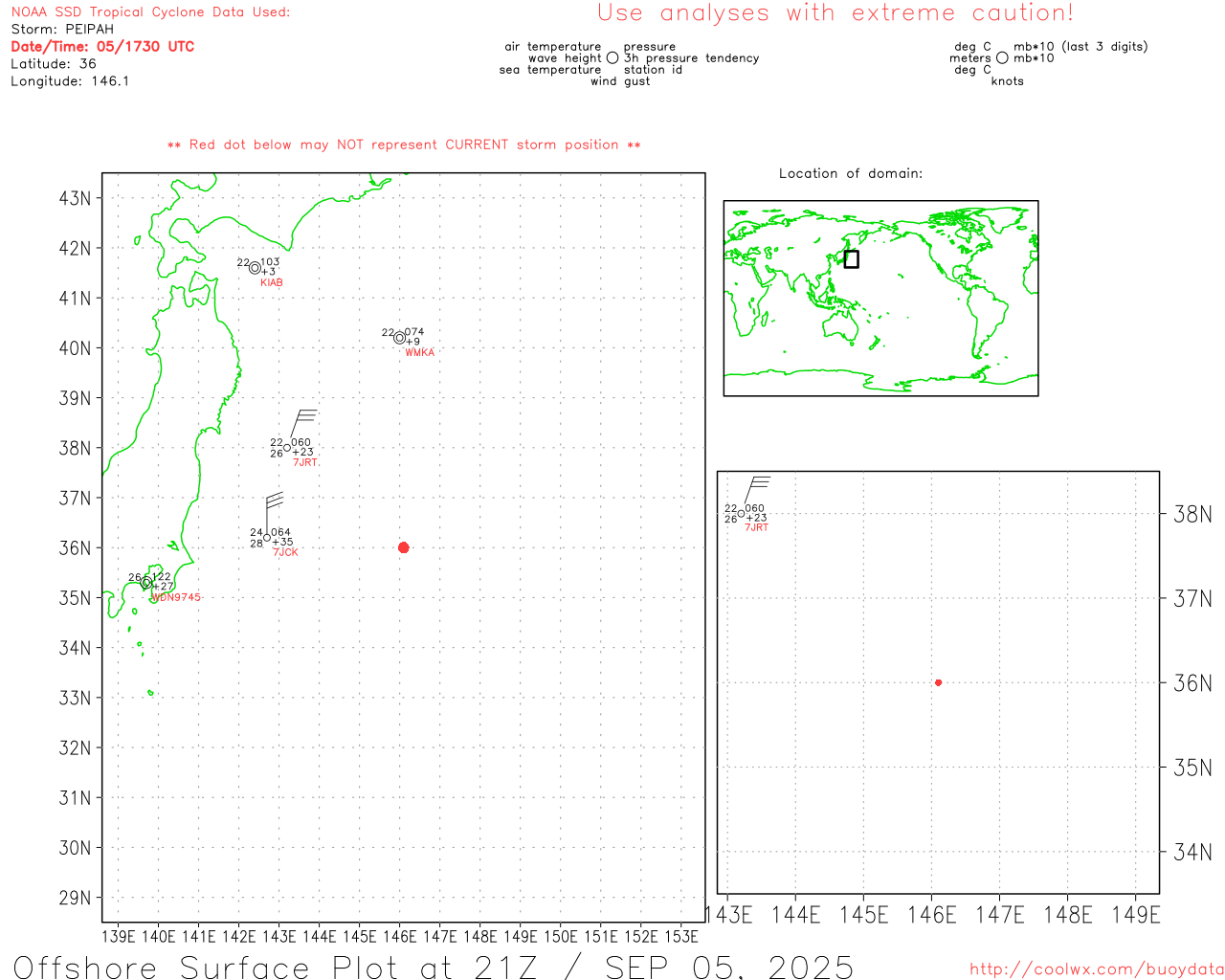
Task: Click the units legend circle
Action: [x=1002, y=57]
